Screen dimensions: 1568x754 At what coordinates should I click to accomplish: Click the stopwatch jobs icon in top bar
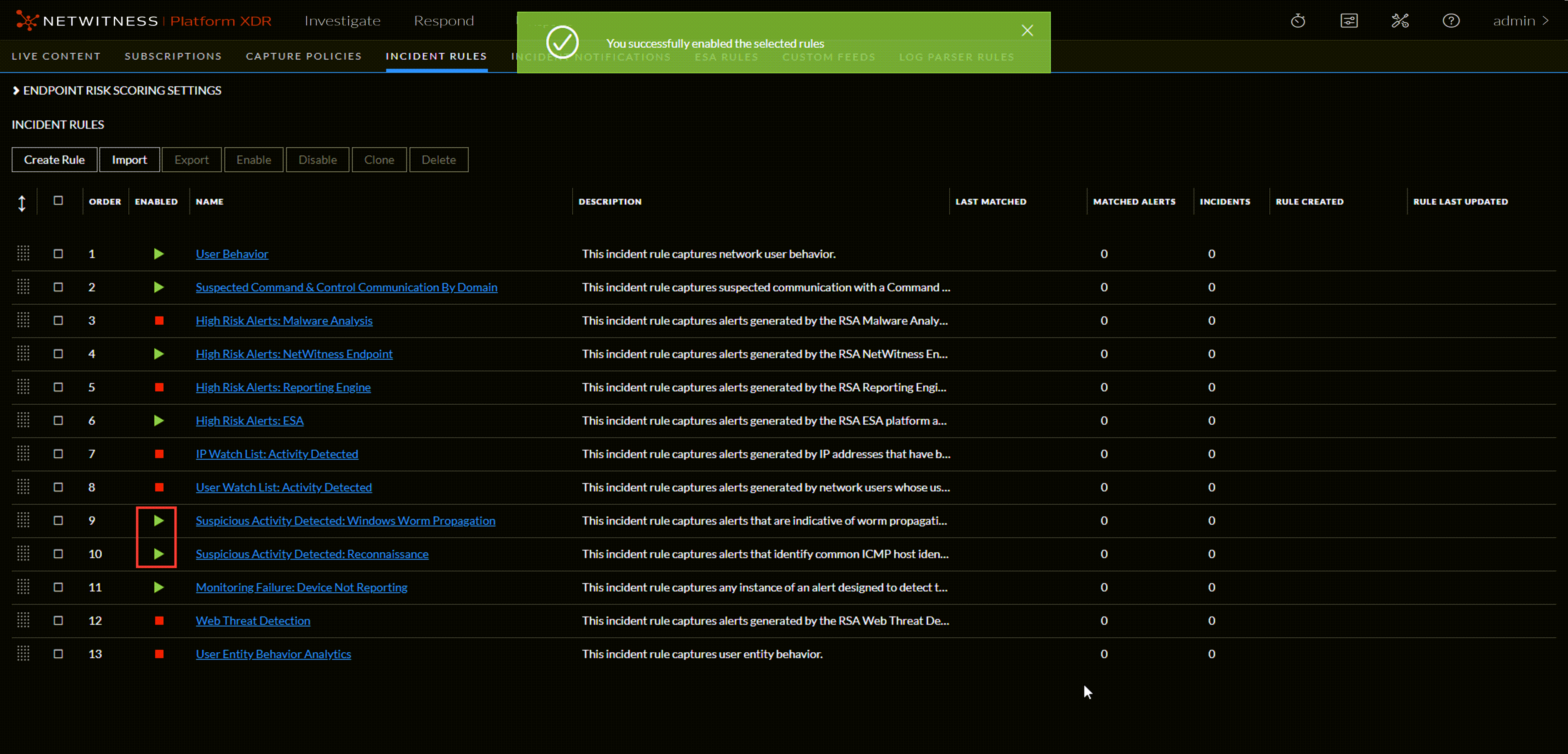point(1298,21)
